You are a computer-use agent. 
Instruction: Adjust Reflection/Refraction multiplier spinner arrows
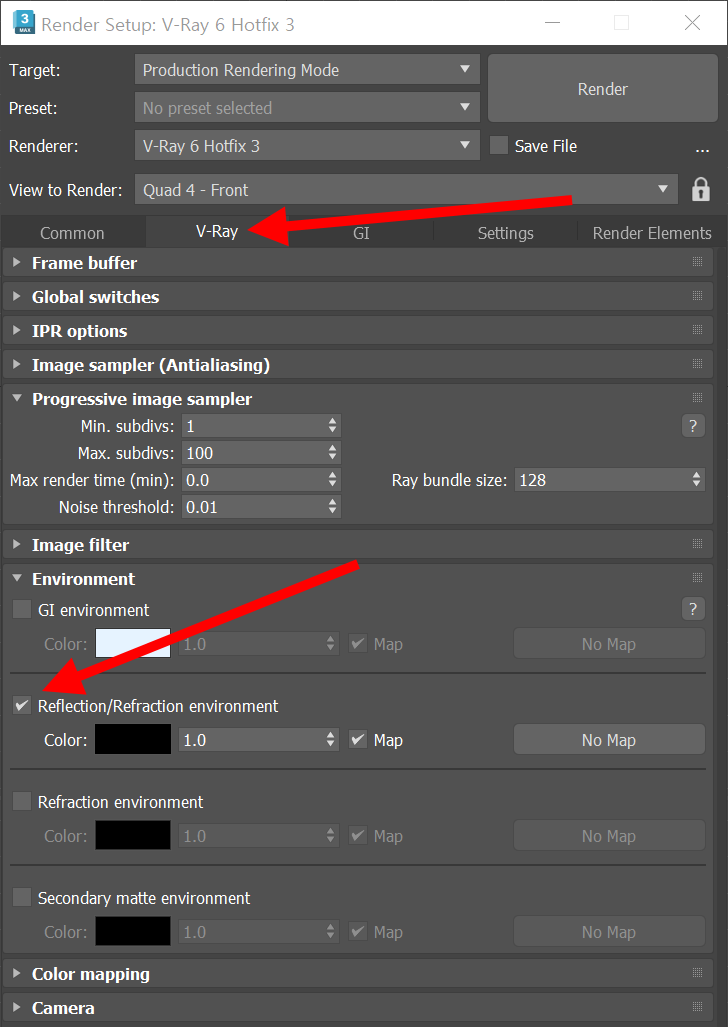click(x=331, y=739)
